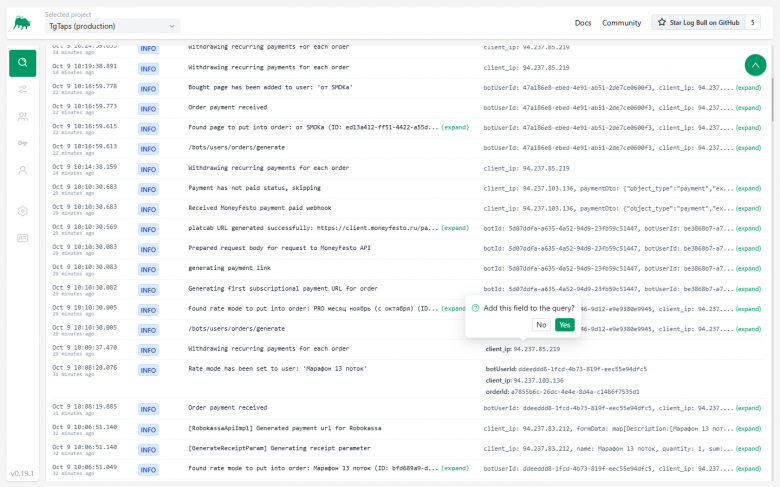Open the API keys icon in sidebar
780x487 pixels.
point(22,144)
